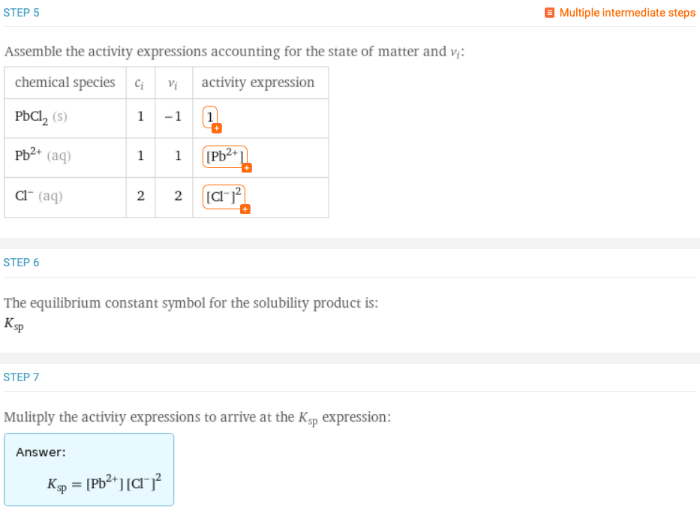
Task: Select the [Pb2+] activity expression box
Action: pyautogui.click(x=223, y=156)
